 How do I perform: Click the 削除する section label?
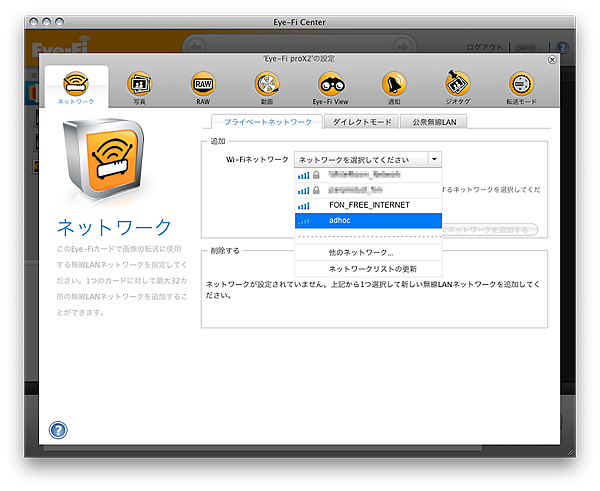225,251
